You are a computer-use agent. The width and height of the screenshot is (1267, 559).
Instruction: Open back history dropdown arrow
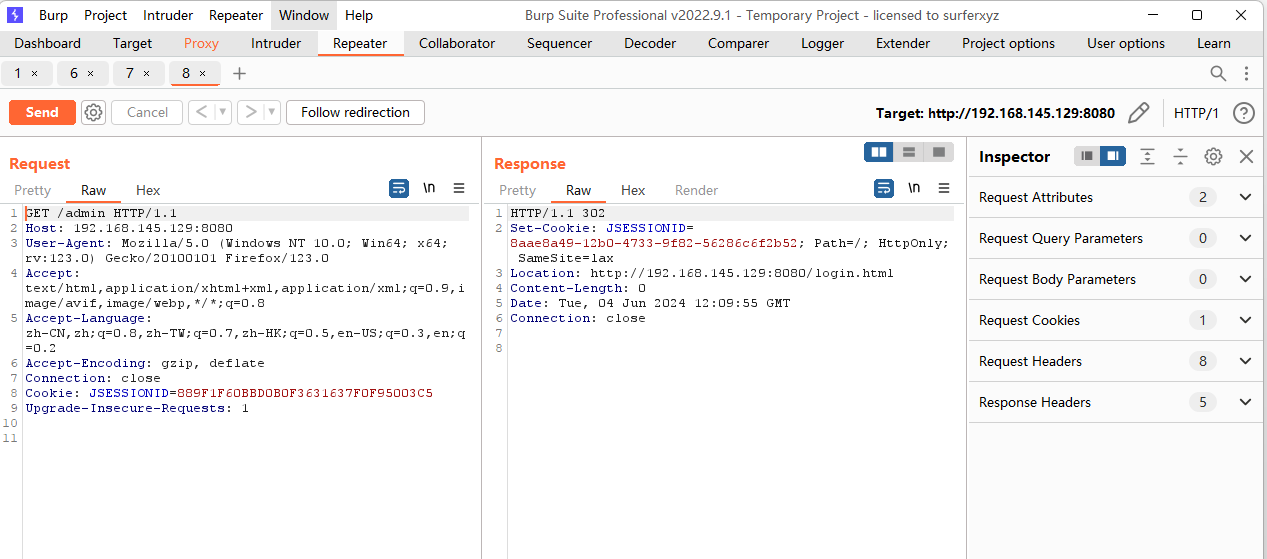click(x=223, y=112)
